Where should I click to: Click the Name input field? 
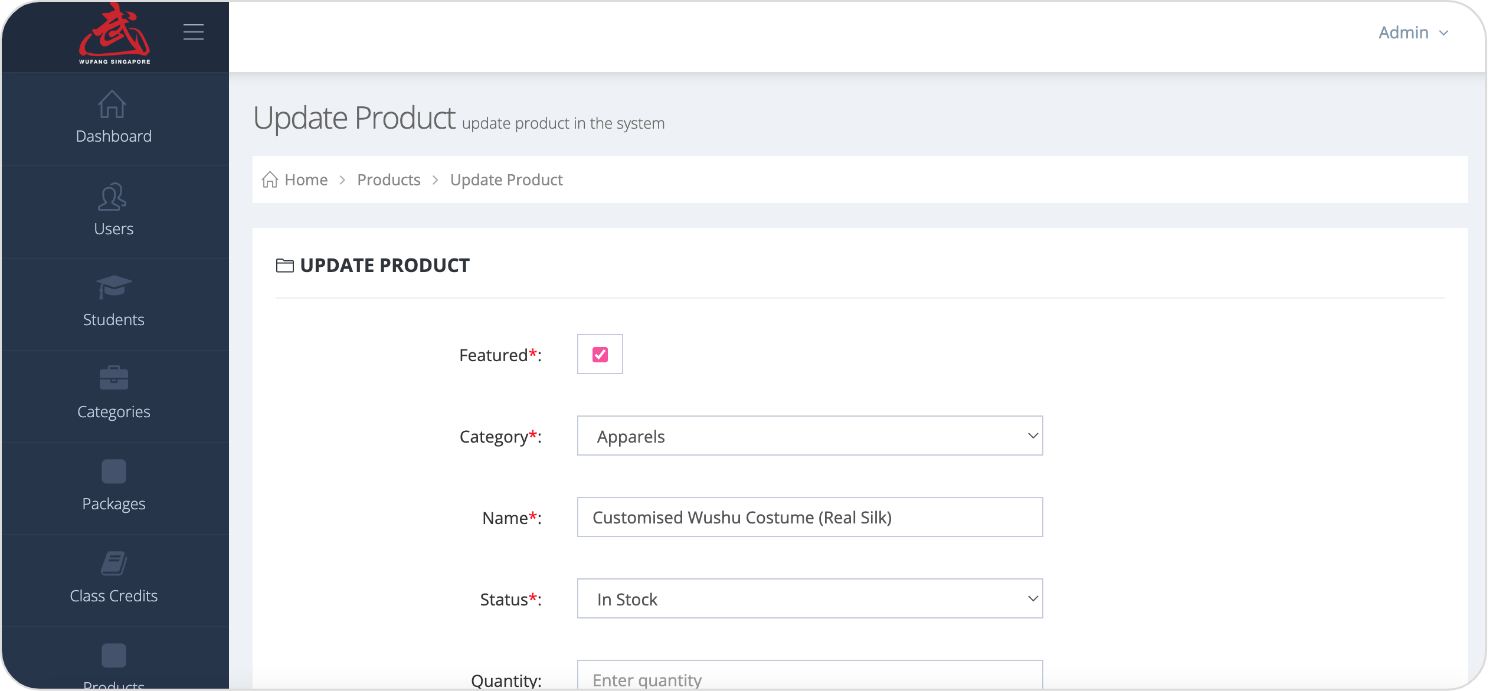pos(810,517)
